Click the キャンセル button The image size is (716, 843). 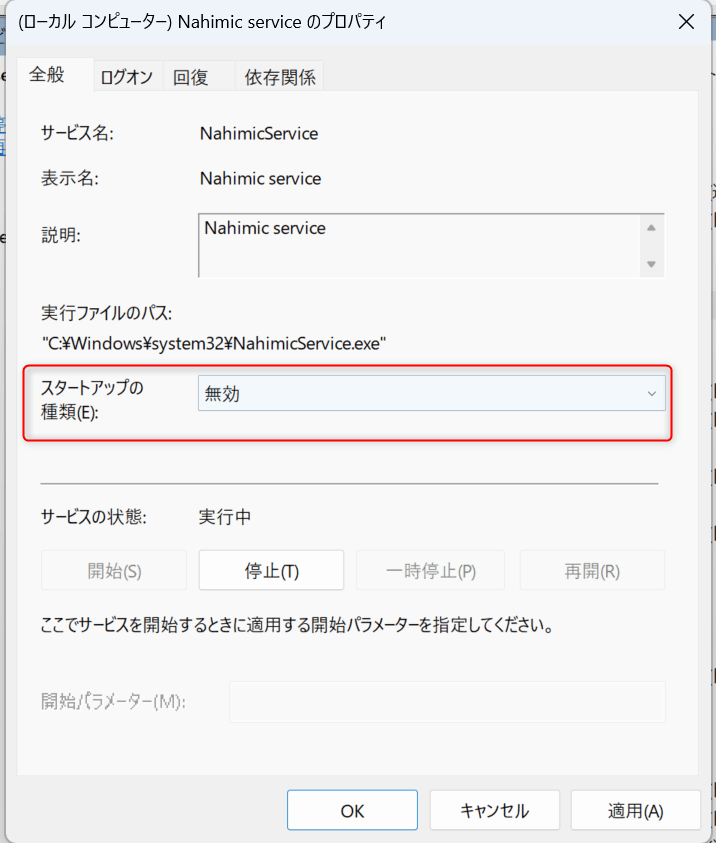(495, 810)
